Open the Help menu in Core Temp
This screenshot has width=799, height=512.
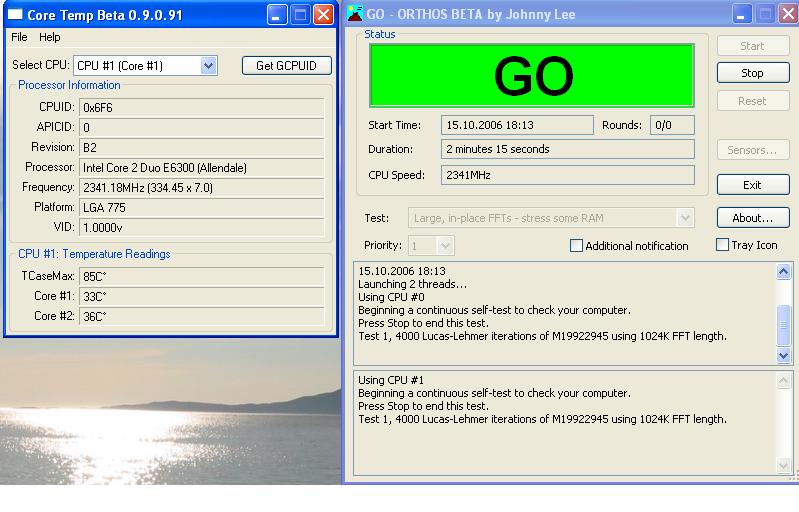[49, 37]
